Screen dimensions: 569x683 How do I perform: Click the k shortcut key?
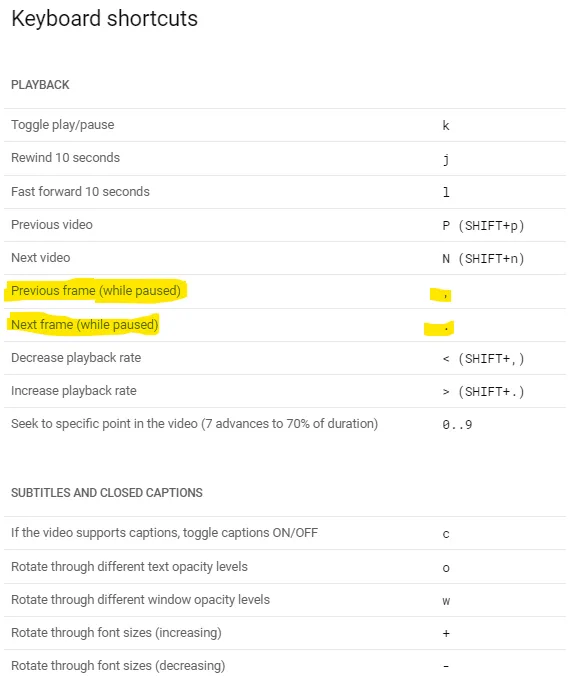point(446,125)
